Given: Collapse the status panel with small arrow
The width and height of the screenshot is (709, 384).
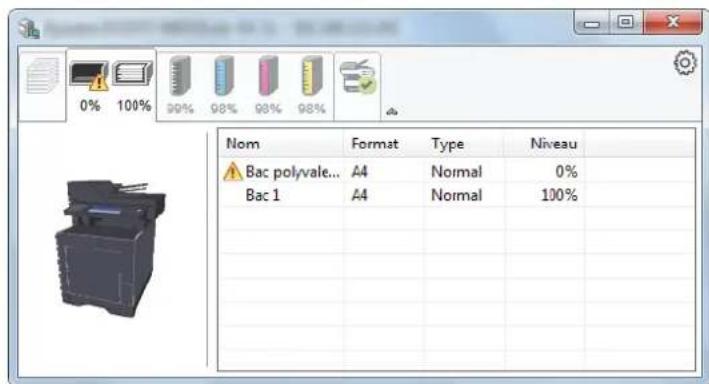Looking at the screenshot, I should [x=392, y=111].
